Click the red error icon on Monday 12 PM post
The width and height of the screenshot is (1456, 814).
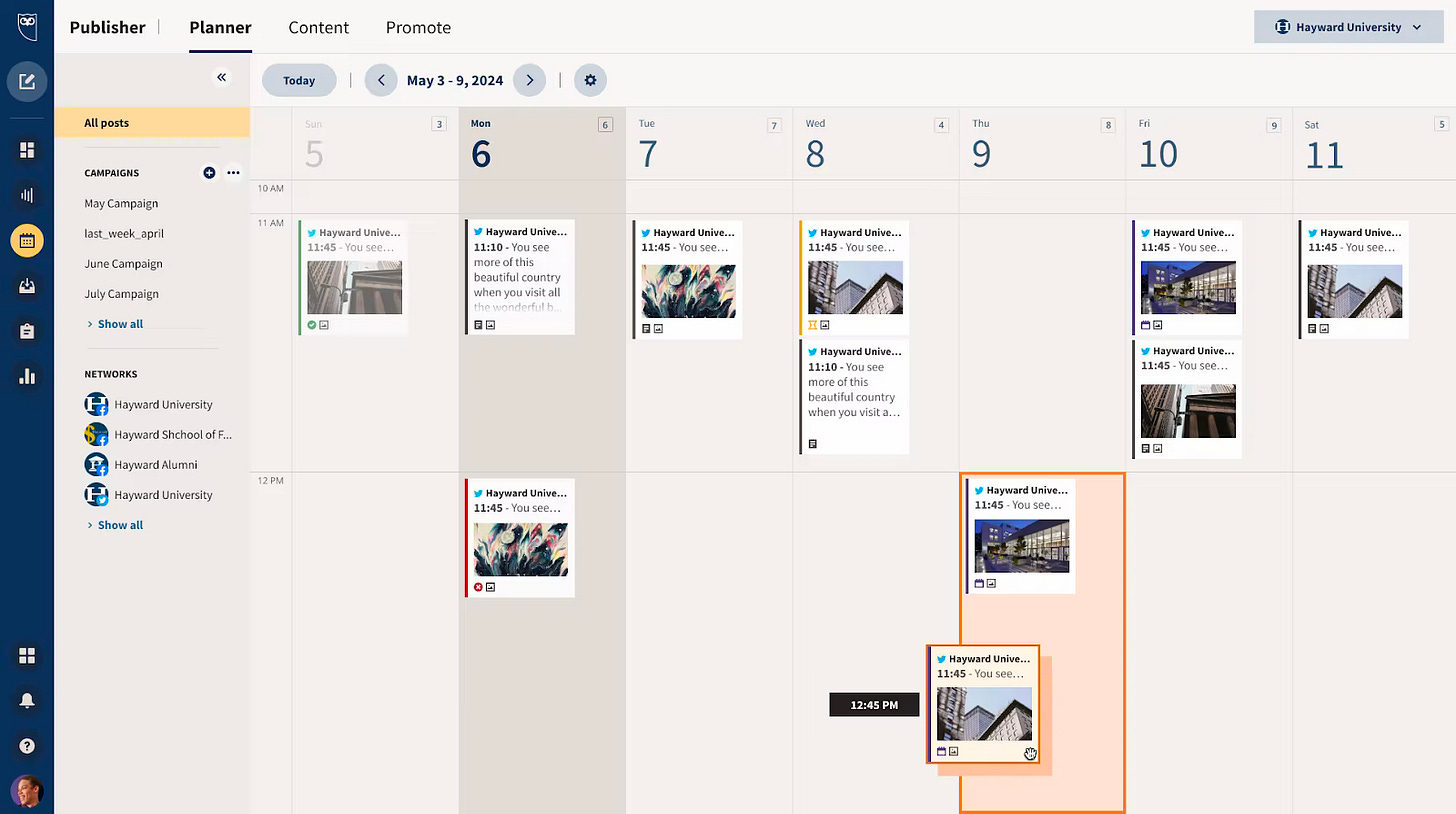(x=478, y=587)
